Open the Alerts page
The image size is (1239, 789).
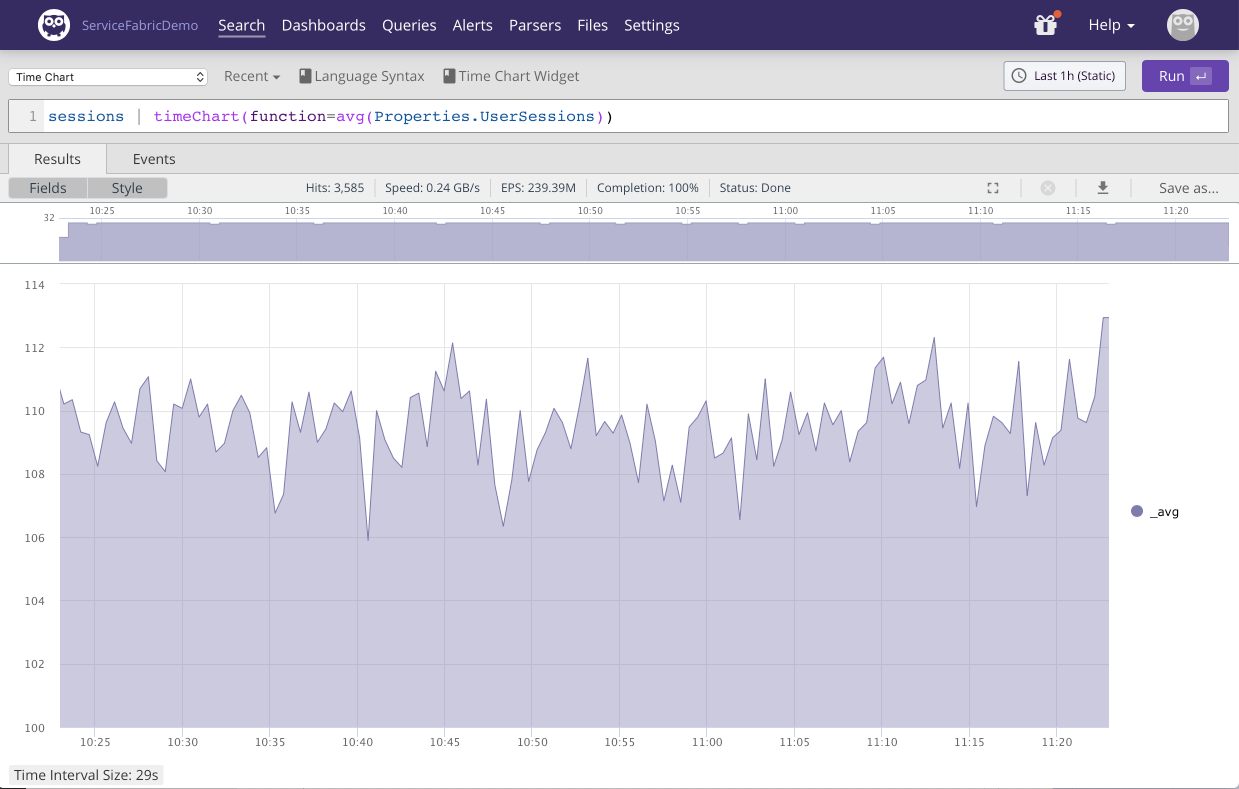[472, 25]
